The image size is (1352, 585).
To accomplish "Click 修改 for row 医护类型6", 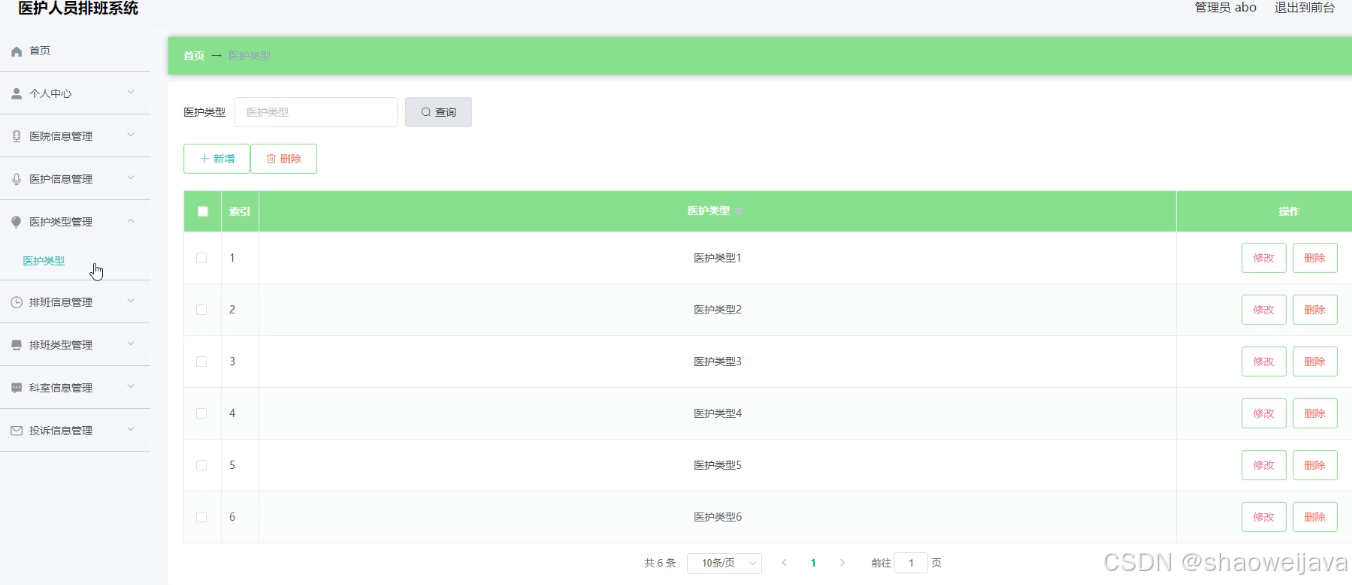I will (1264, 517).
